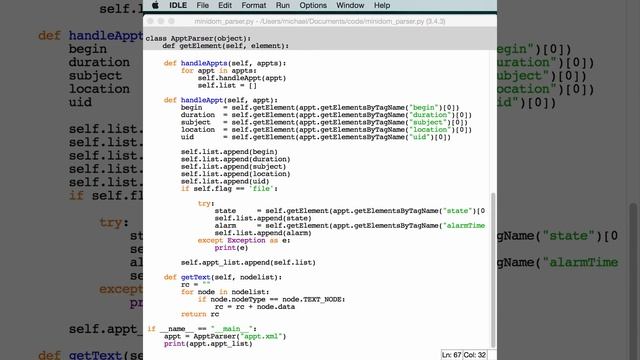Click 'except Exception as e:' line
This screenshot has height=360, width=640.
coord(244,240)
